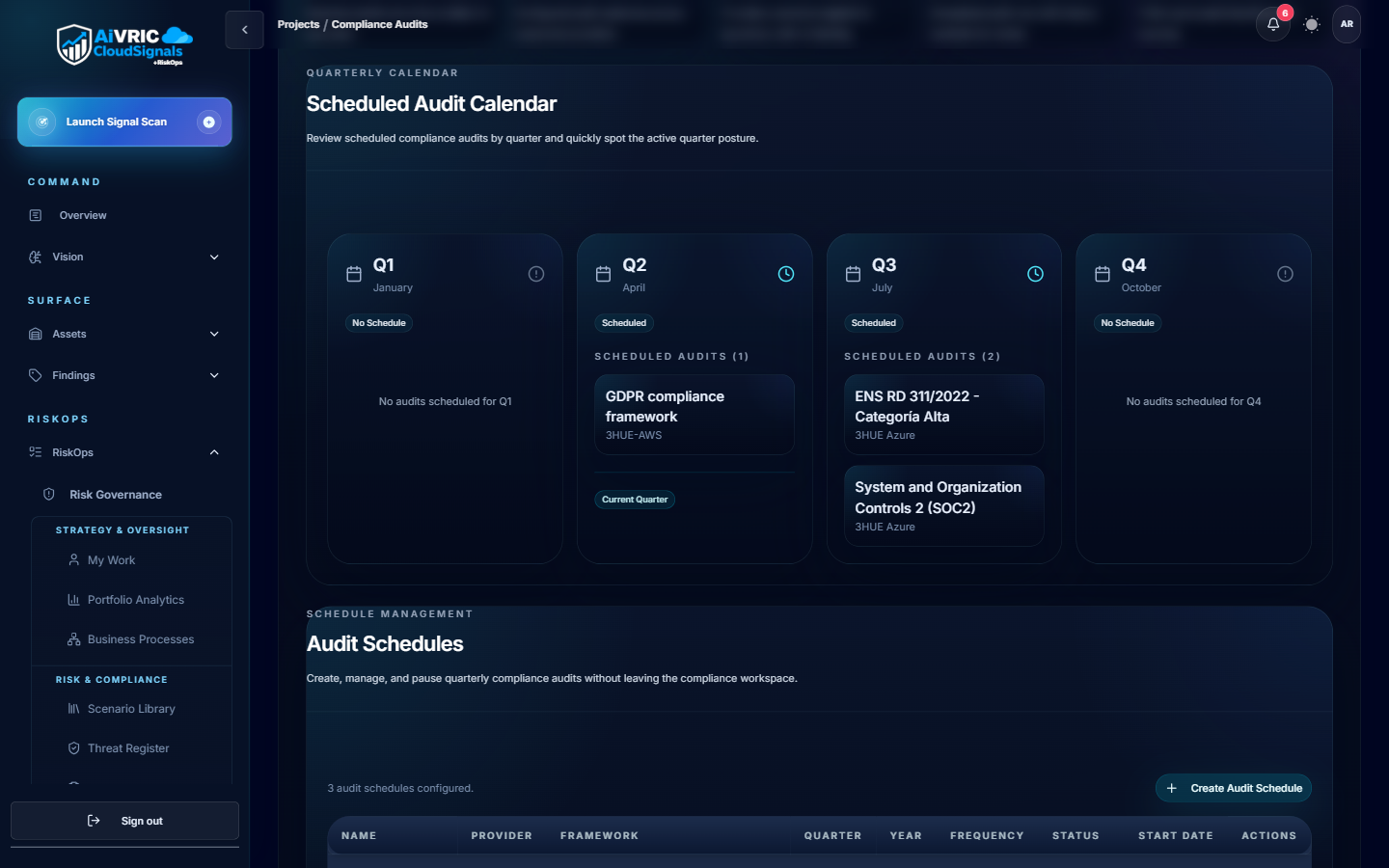Screen dimensions: 1389x868
Task: Click the Q4 No Schedule badge
Action: (x=1128, y=323)
